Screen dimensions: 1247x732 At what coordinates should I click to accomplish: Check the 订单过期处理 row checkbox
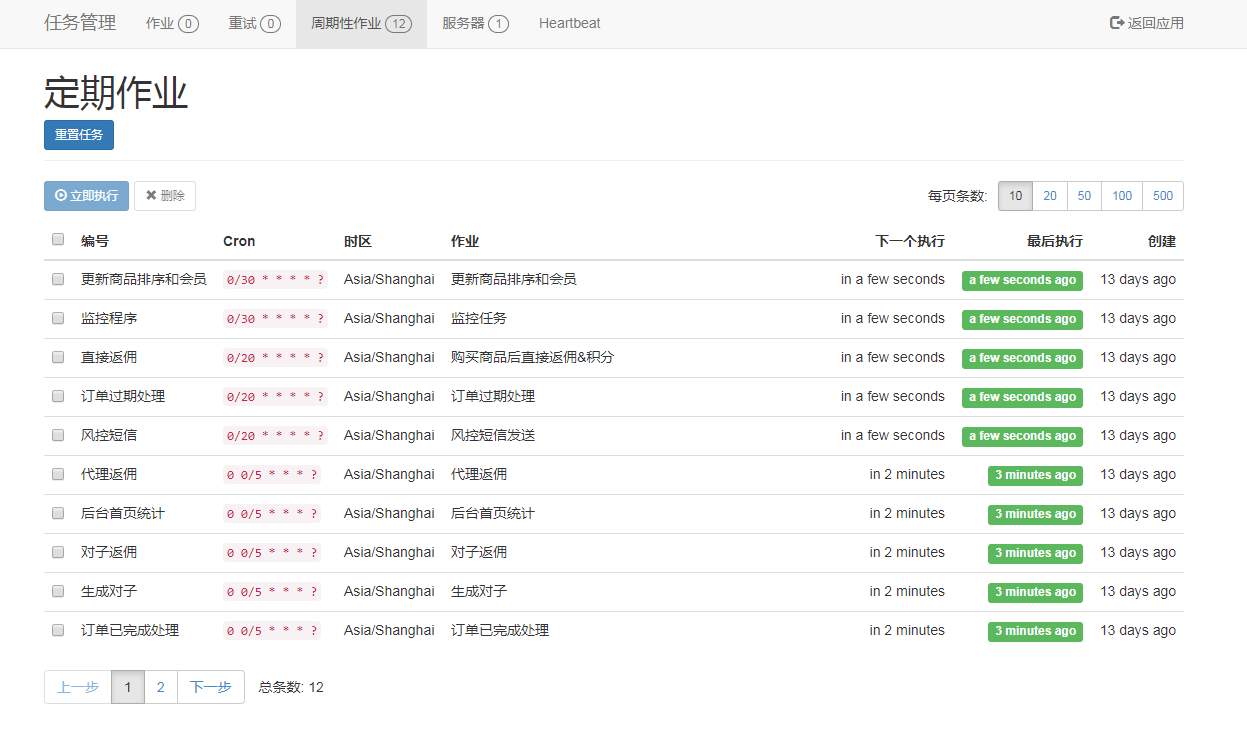pyautogui.click(x=58, y=396)
